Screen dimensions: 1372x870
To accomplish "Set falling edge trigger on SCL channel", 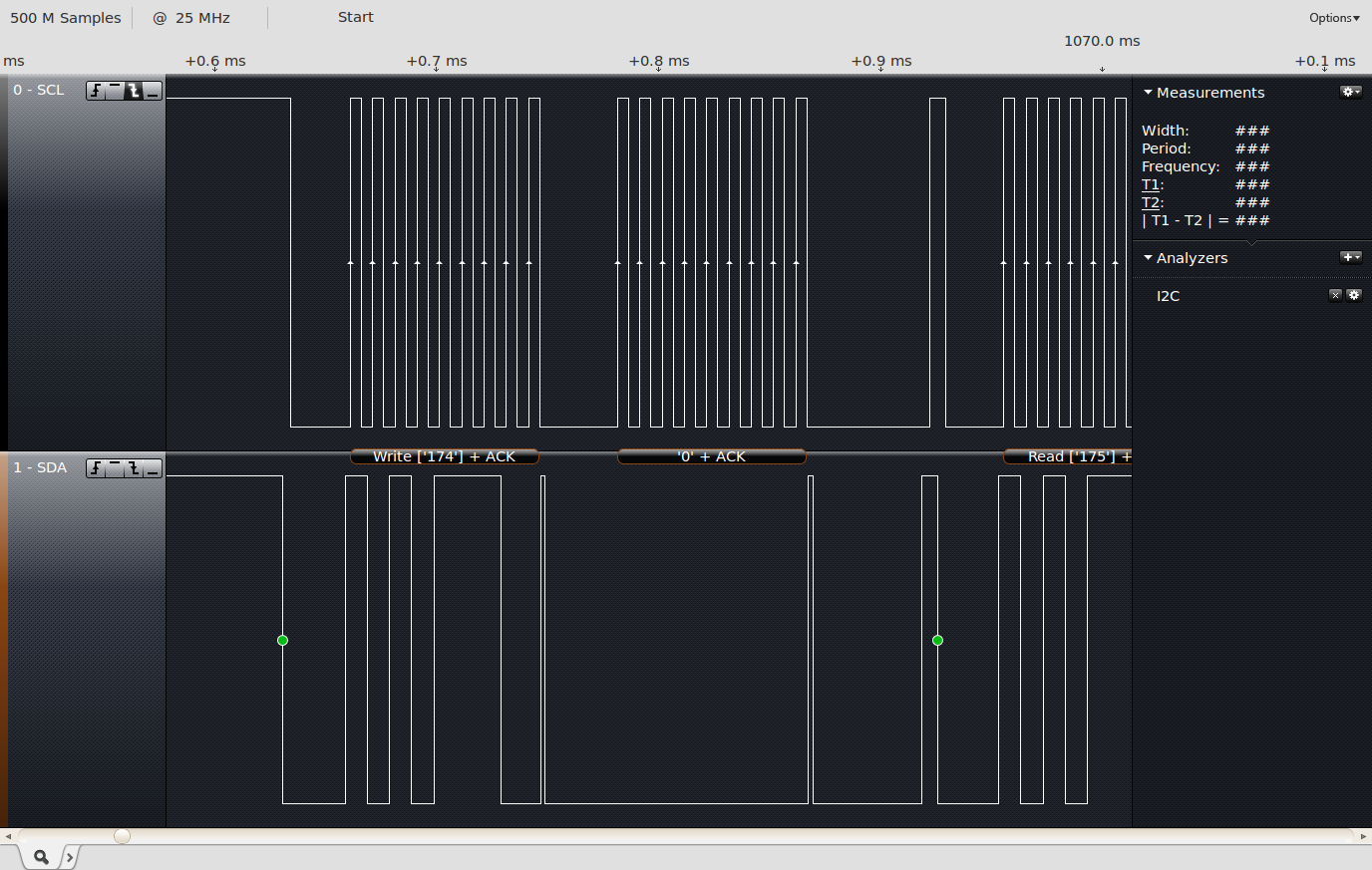I will click(x=134, y=91).
